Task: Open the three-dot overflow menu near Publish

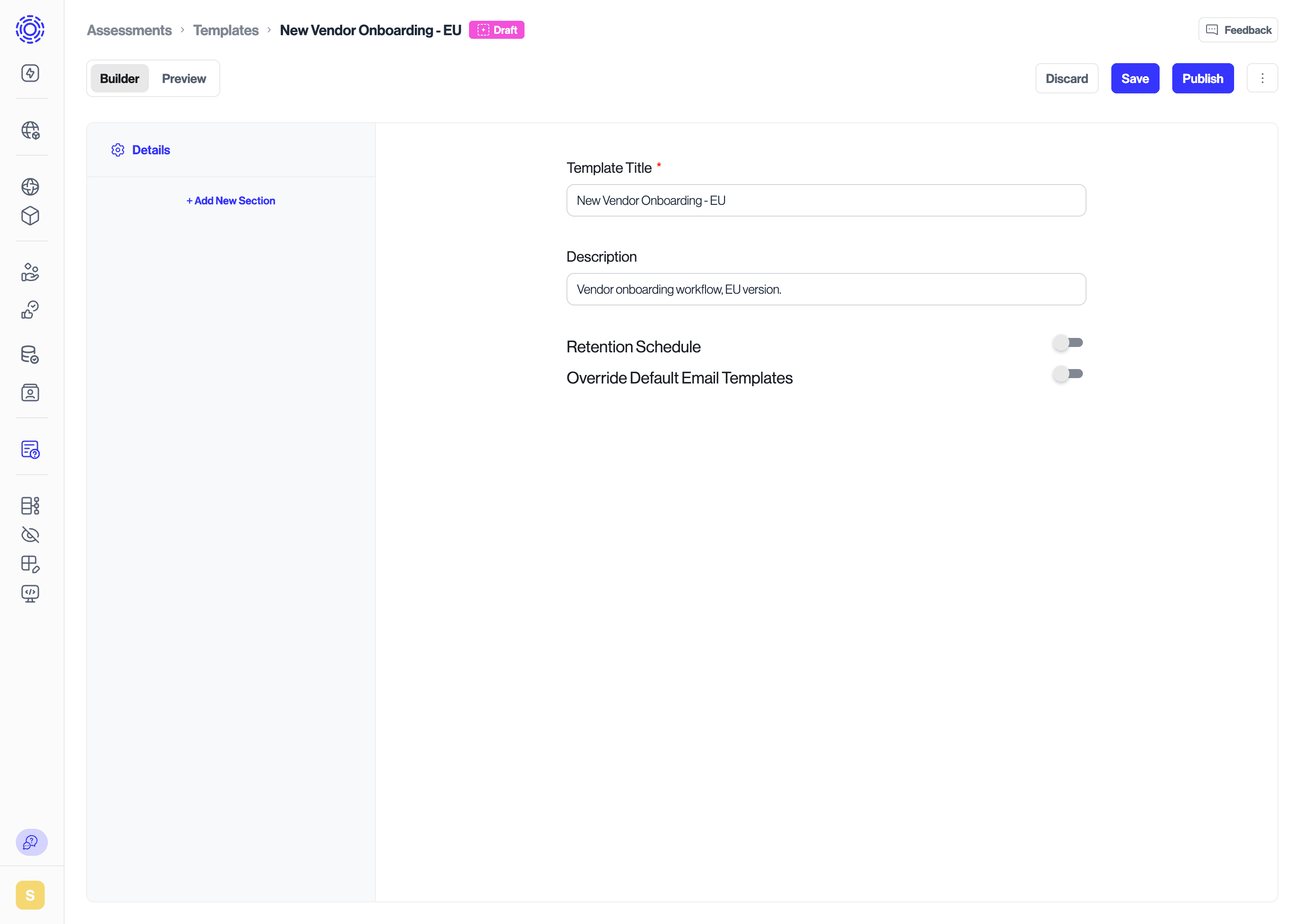Action: coord(1263,78)
